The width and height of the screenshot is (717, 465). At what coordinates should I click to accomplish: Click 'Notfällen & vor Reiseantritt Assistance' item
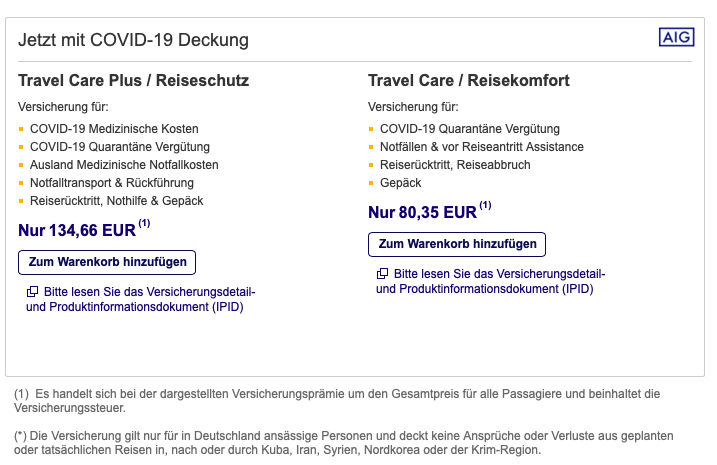point(481,147)
